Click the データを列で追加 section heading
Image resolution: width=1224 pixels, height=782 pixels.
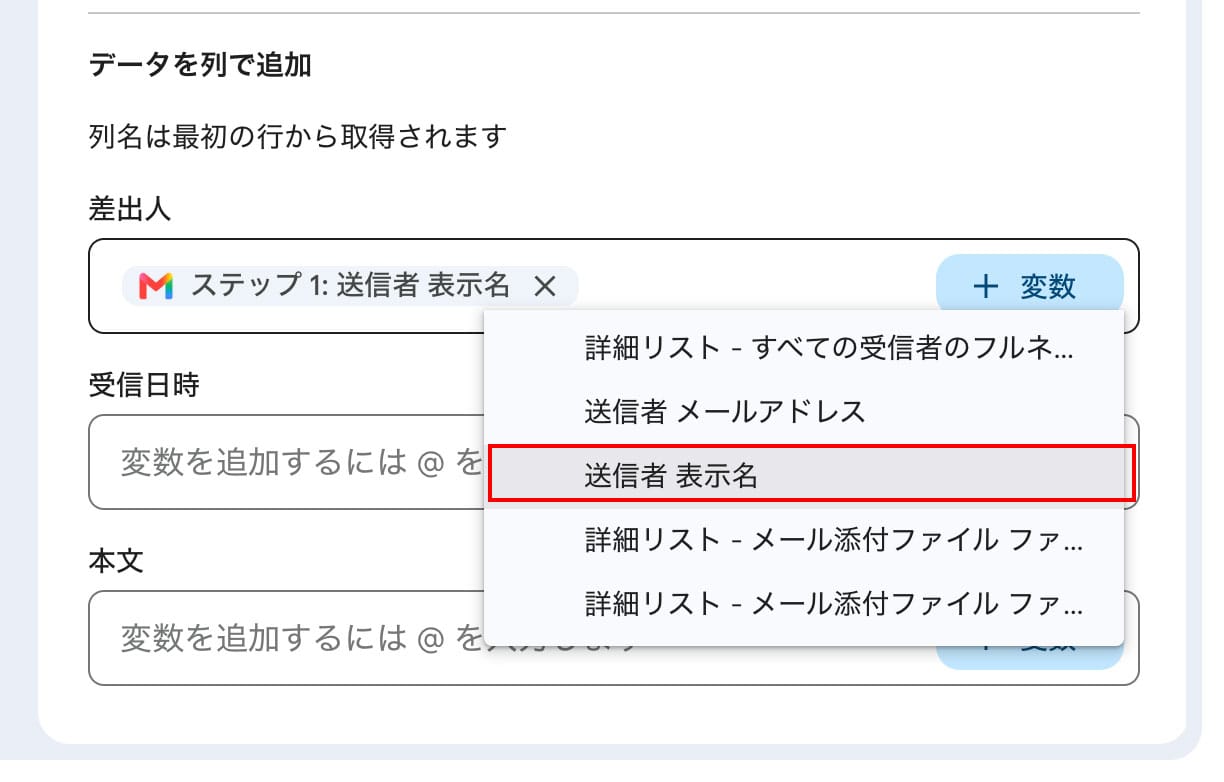coord(200,65)
